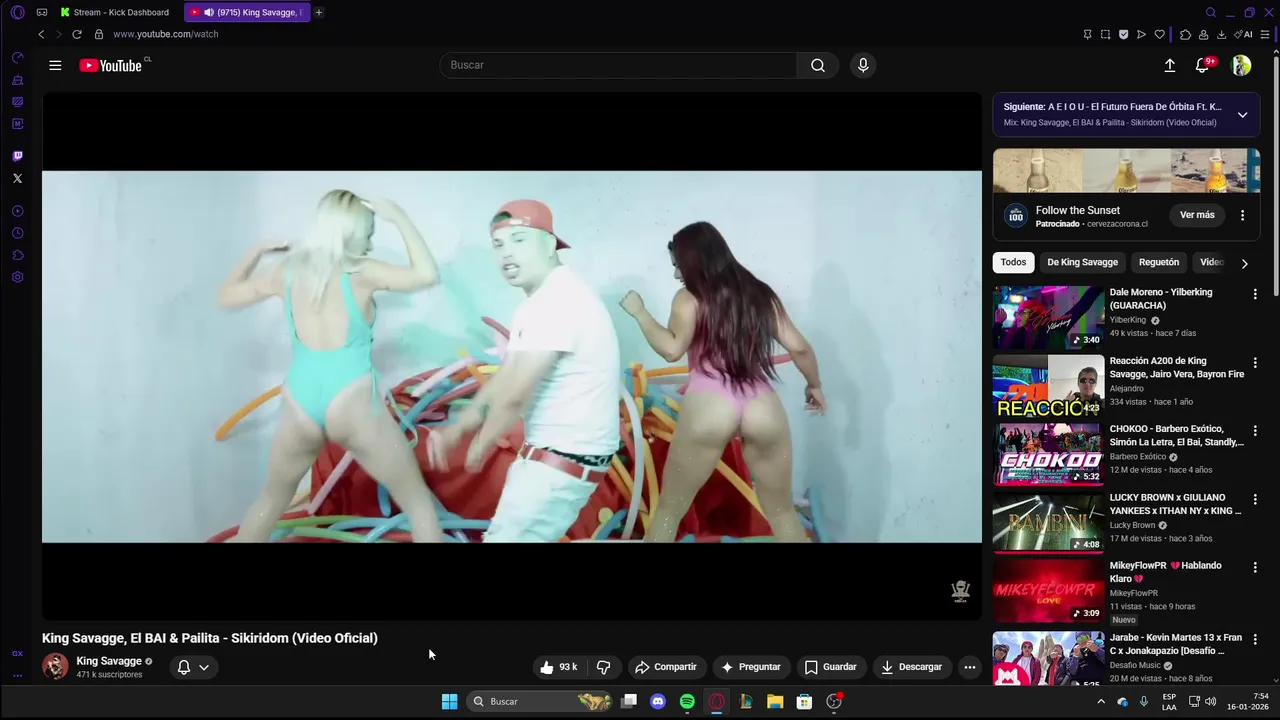Open Opera sidebar settings gear
This screenshot has width=1280, height=720.
[17, 277]
